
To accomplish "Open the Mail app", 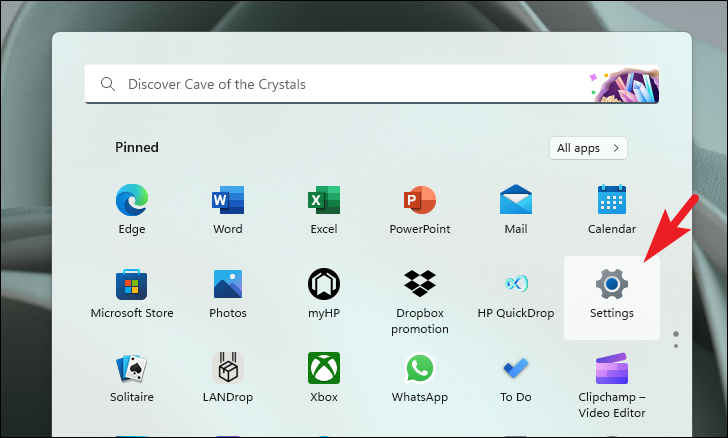I will (x=516, y=200).
